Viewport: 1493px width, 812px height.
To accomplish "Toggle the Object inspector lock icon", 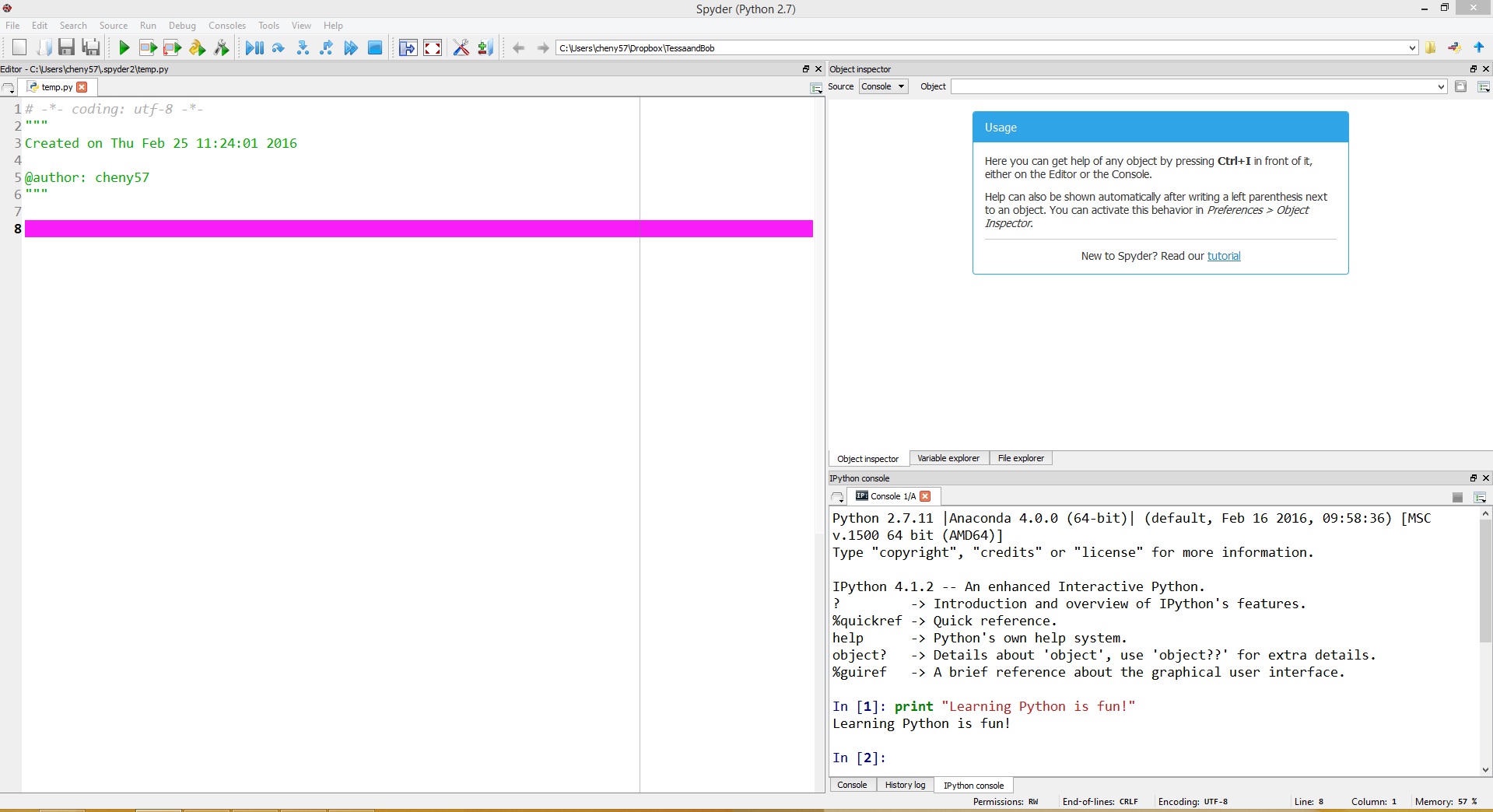I will [1460, 86].
